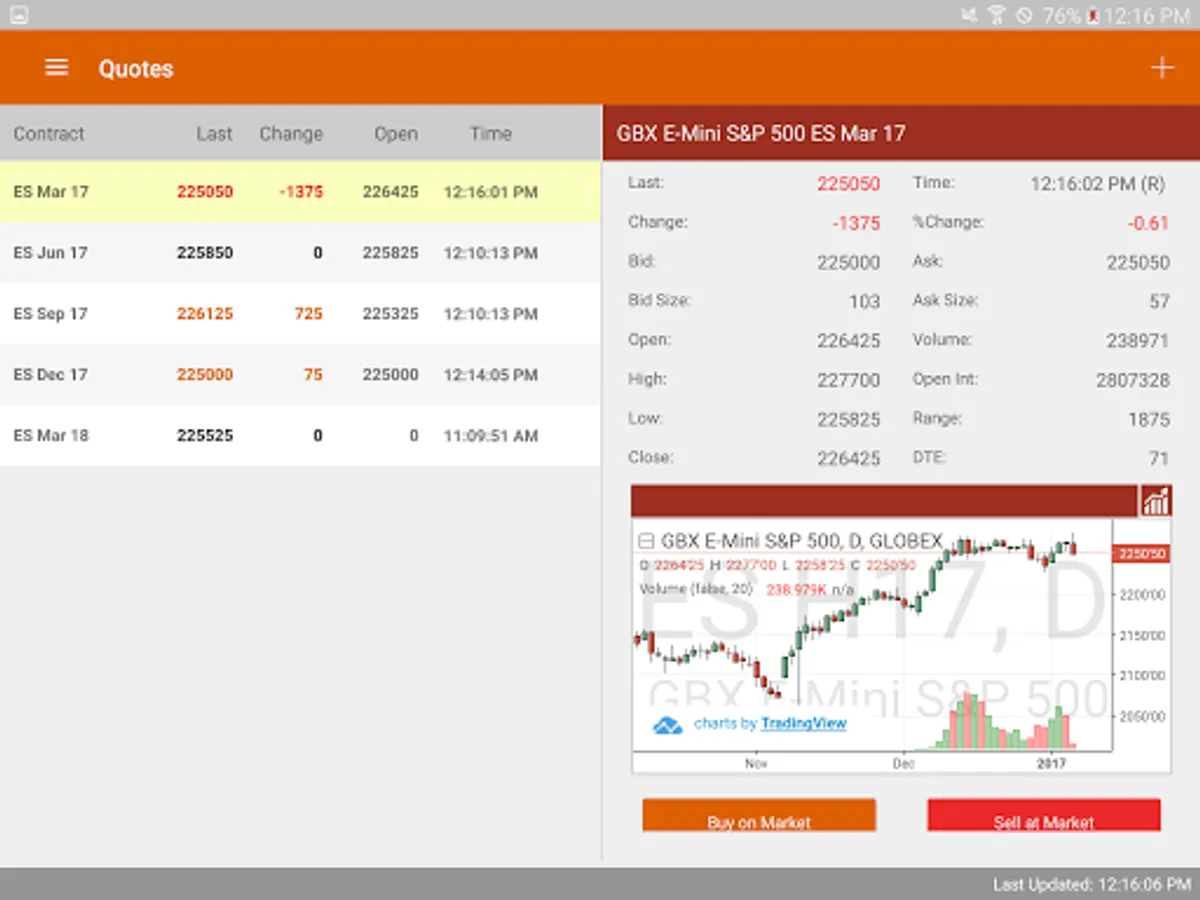Tap the Bid Size value 103

point(865,302)
